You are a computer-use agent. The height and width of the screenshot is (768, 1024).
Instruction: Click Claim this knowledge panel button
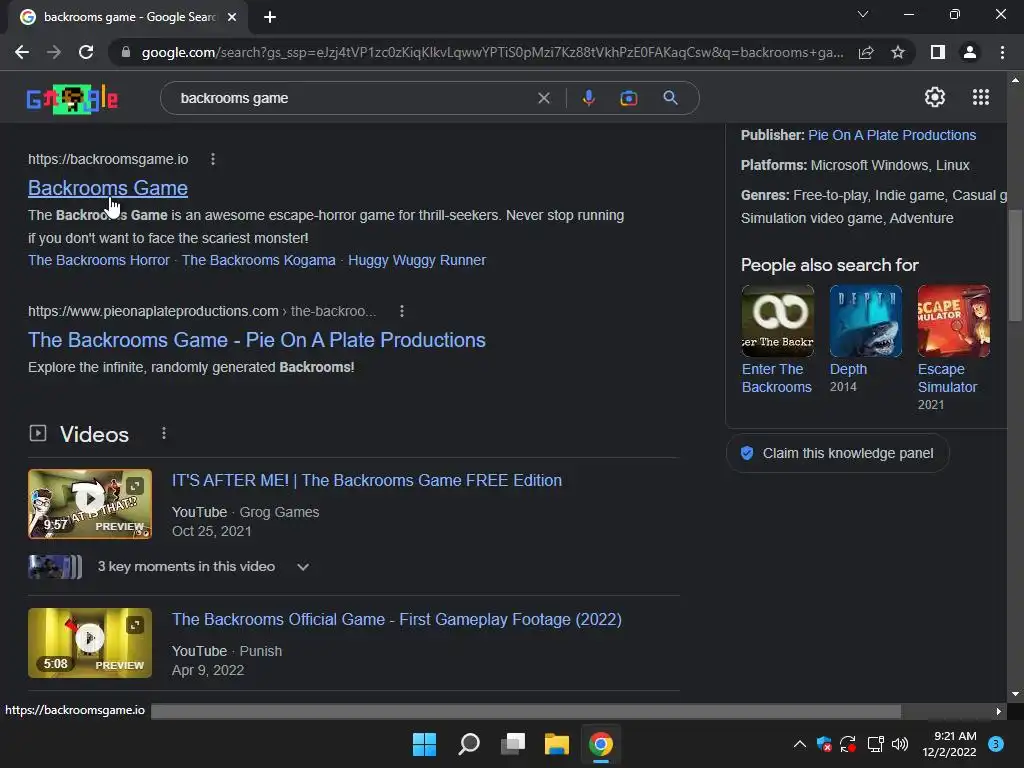tap(837, 453)
